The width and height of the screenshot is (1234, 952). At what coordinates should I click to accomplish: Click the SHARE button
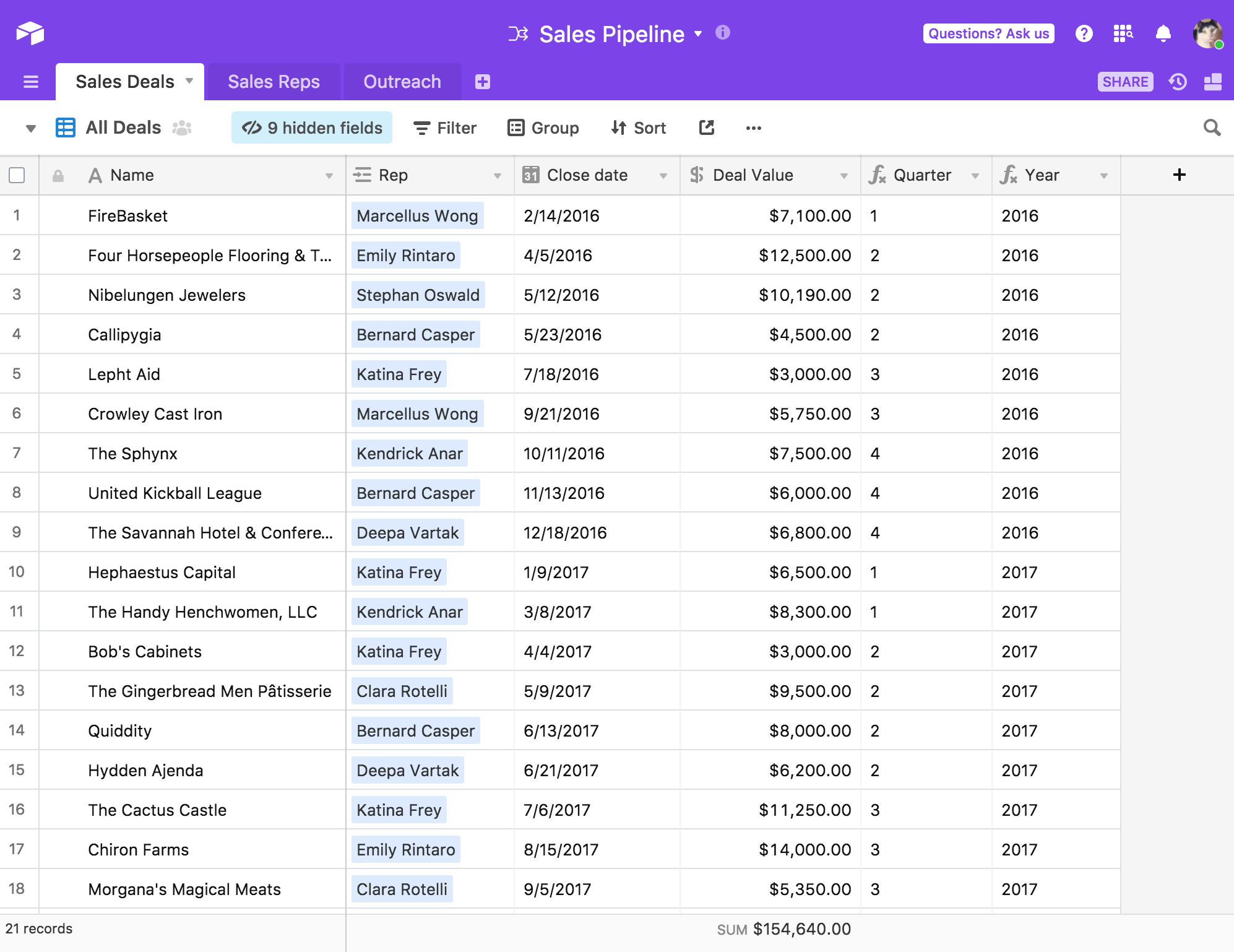click(1125, 82)
